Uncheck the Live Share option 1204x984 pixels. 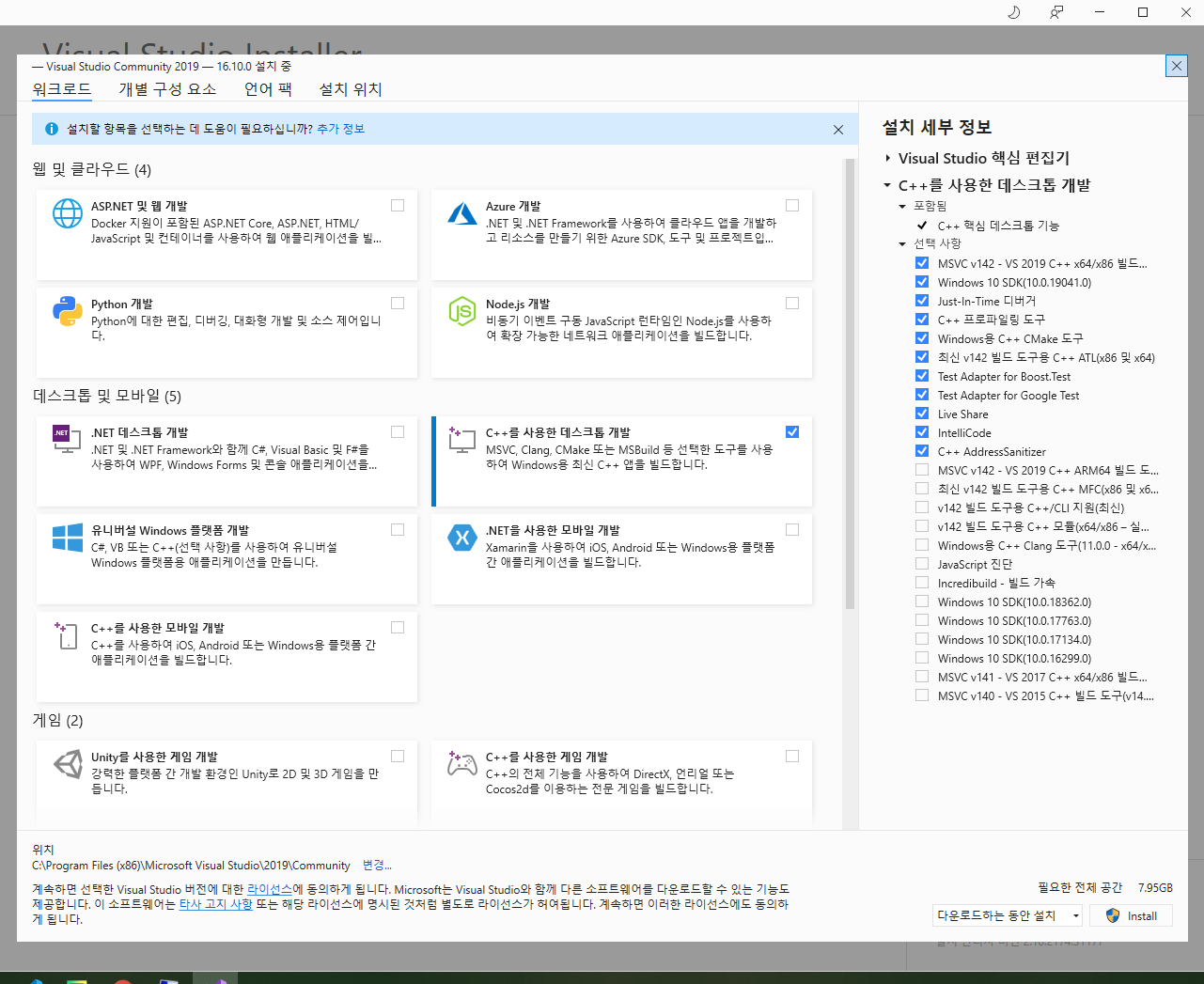pyautogui.click(x=922, y=414)
